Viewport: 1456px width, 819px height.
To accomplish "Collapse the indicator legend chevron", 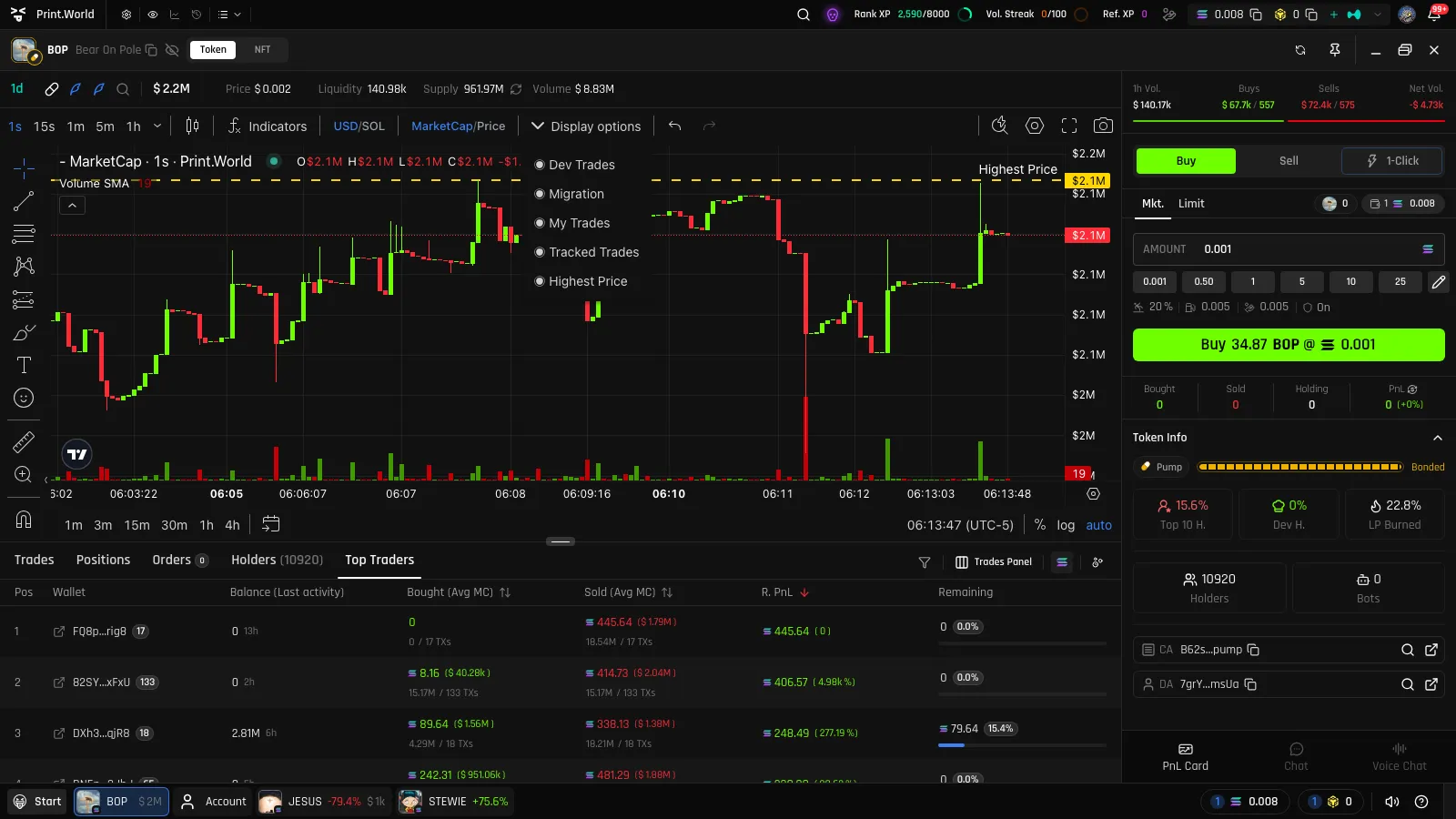I will (72, 206).
